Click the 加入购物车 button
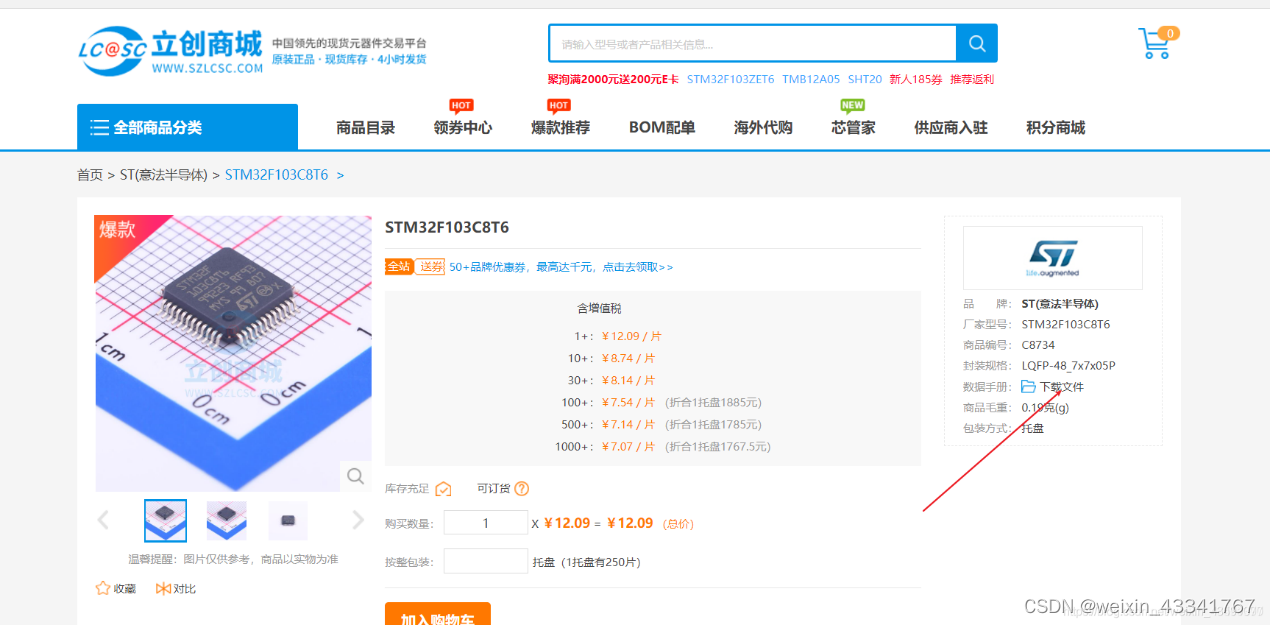This screenshot has width=1270, height=625. point(438,614)
